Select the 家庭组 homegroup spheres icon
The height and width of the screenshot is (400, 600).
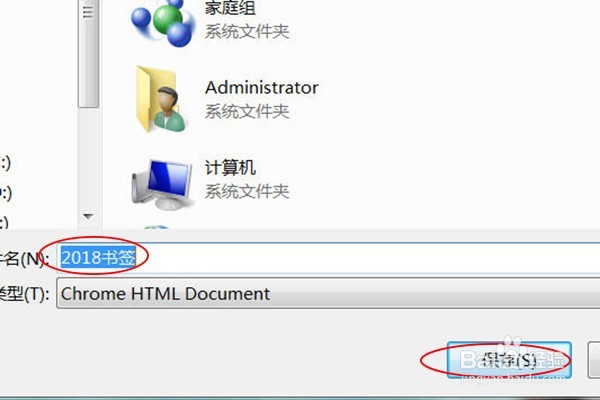pos(163,22)
